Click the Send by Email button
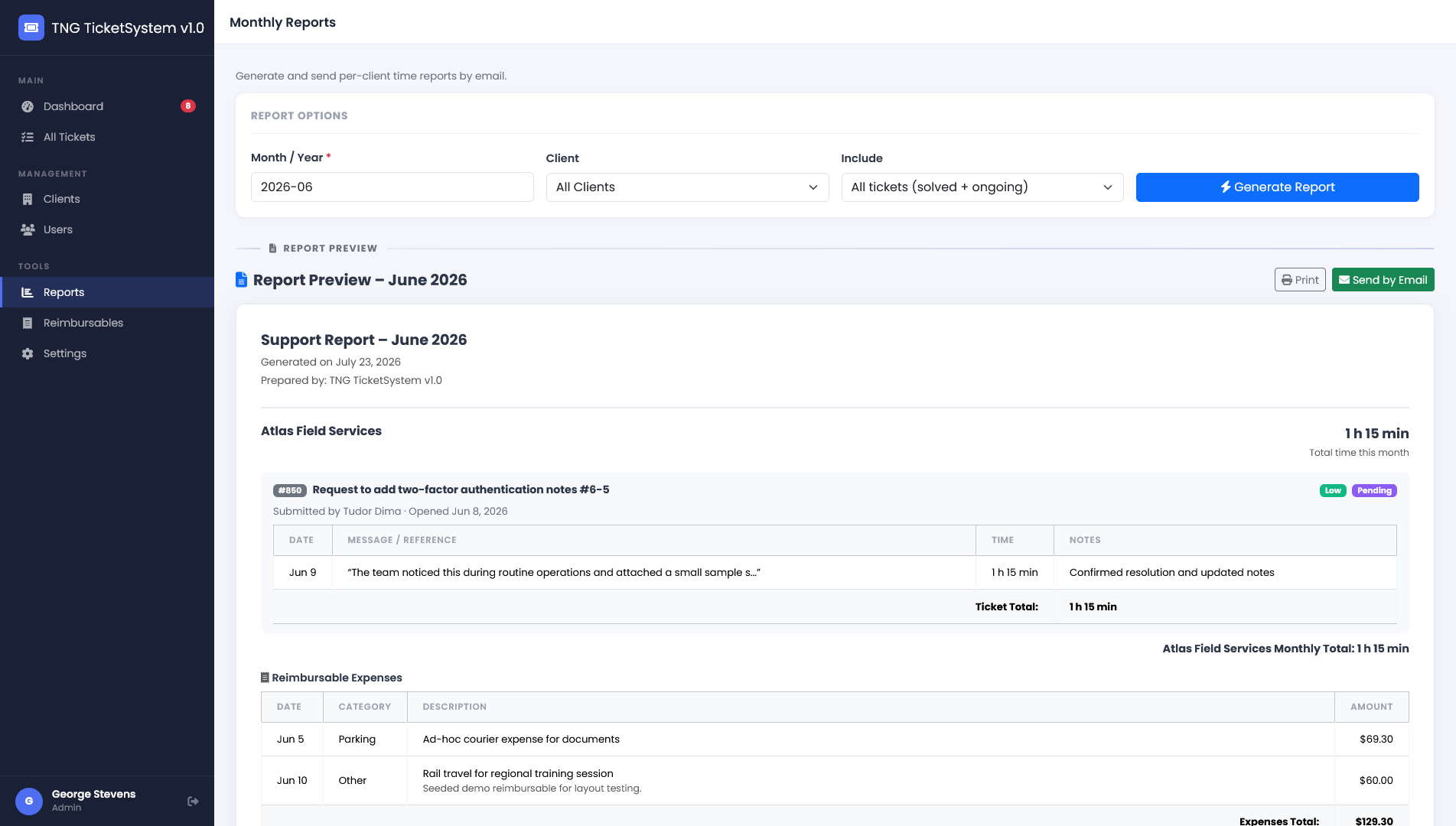 coord(1383,280)
